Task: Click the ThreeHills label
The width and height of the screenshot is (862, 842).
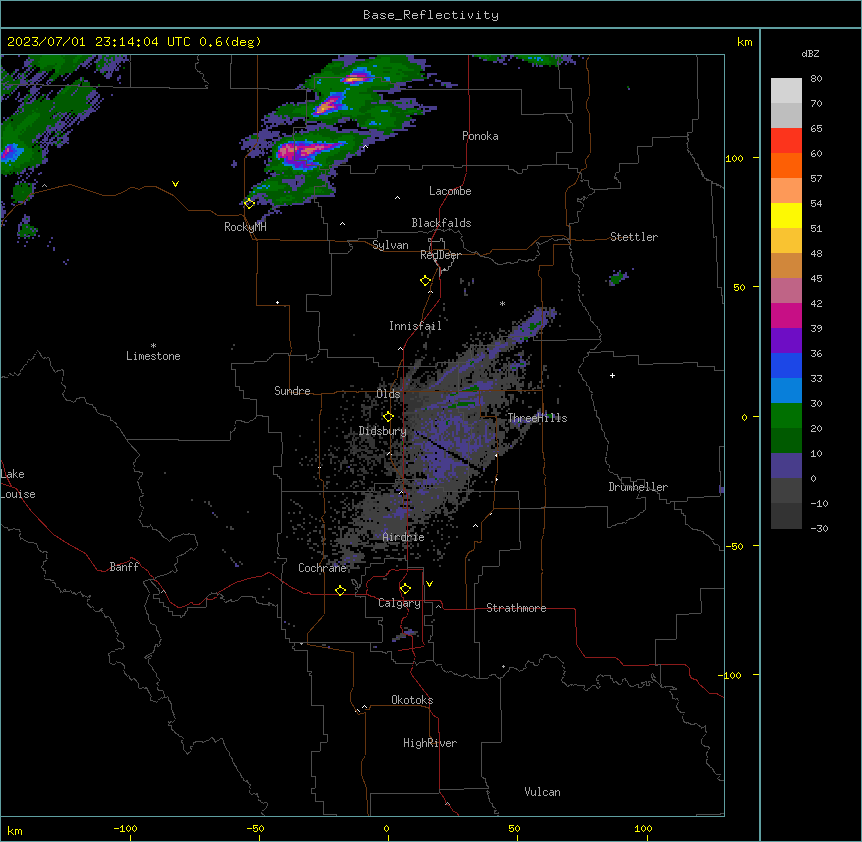Action: (537, 418)
